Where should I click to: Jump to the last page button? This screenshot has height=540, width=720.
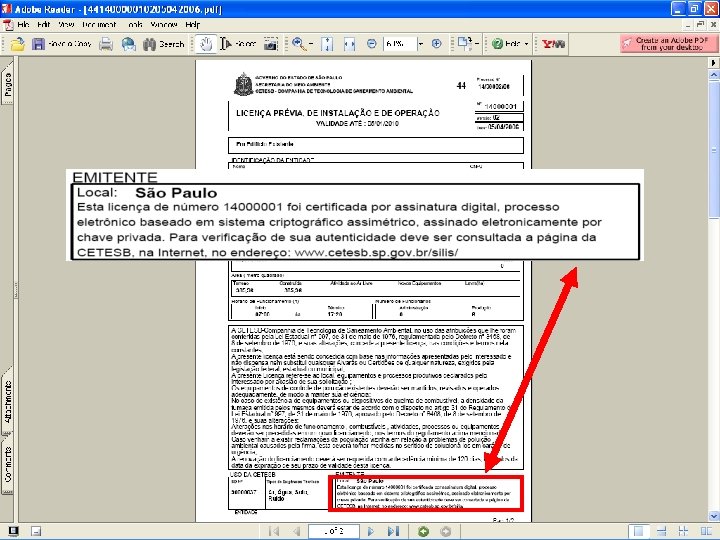pyautogui.click(x=393, y=531)
